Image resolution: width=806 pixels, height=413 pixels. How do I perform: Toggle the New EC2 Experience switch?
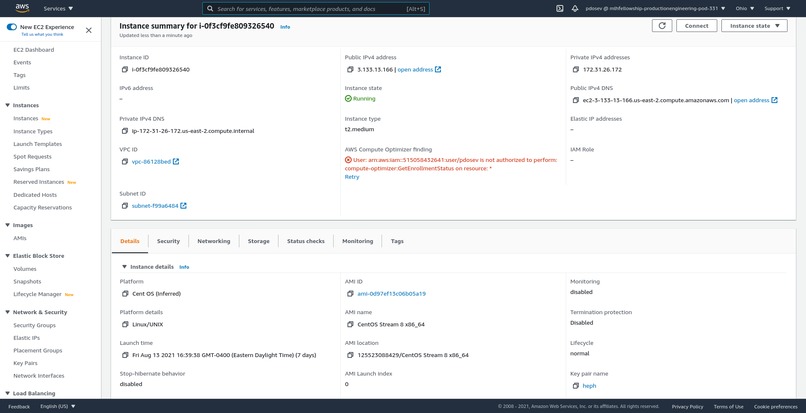tap(12, 27)
